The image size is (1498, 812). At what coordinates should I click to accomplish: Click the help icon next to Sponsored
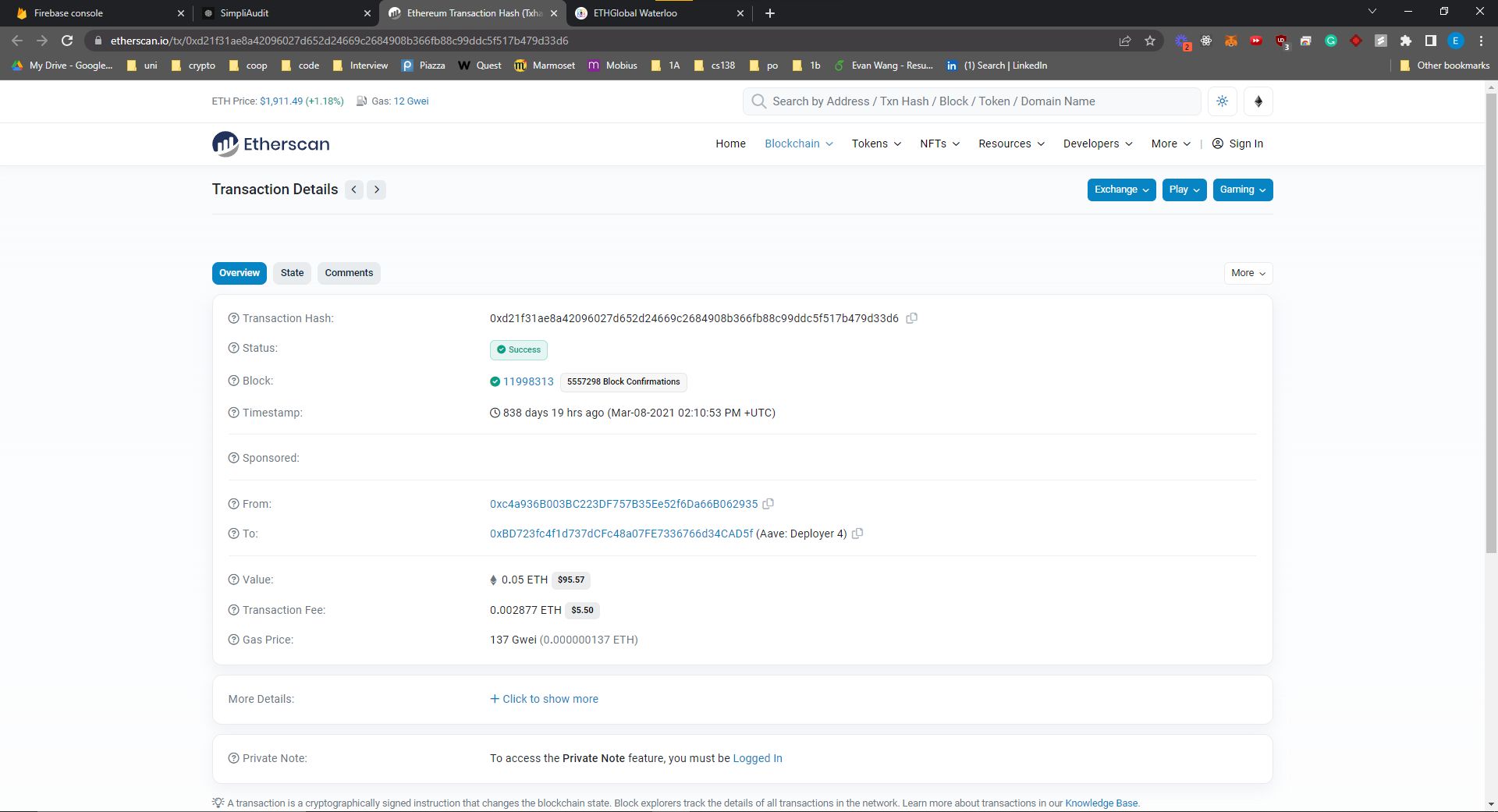click(x=233, y=458)
